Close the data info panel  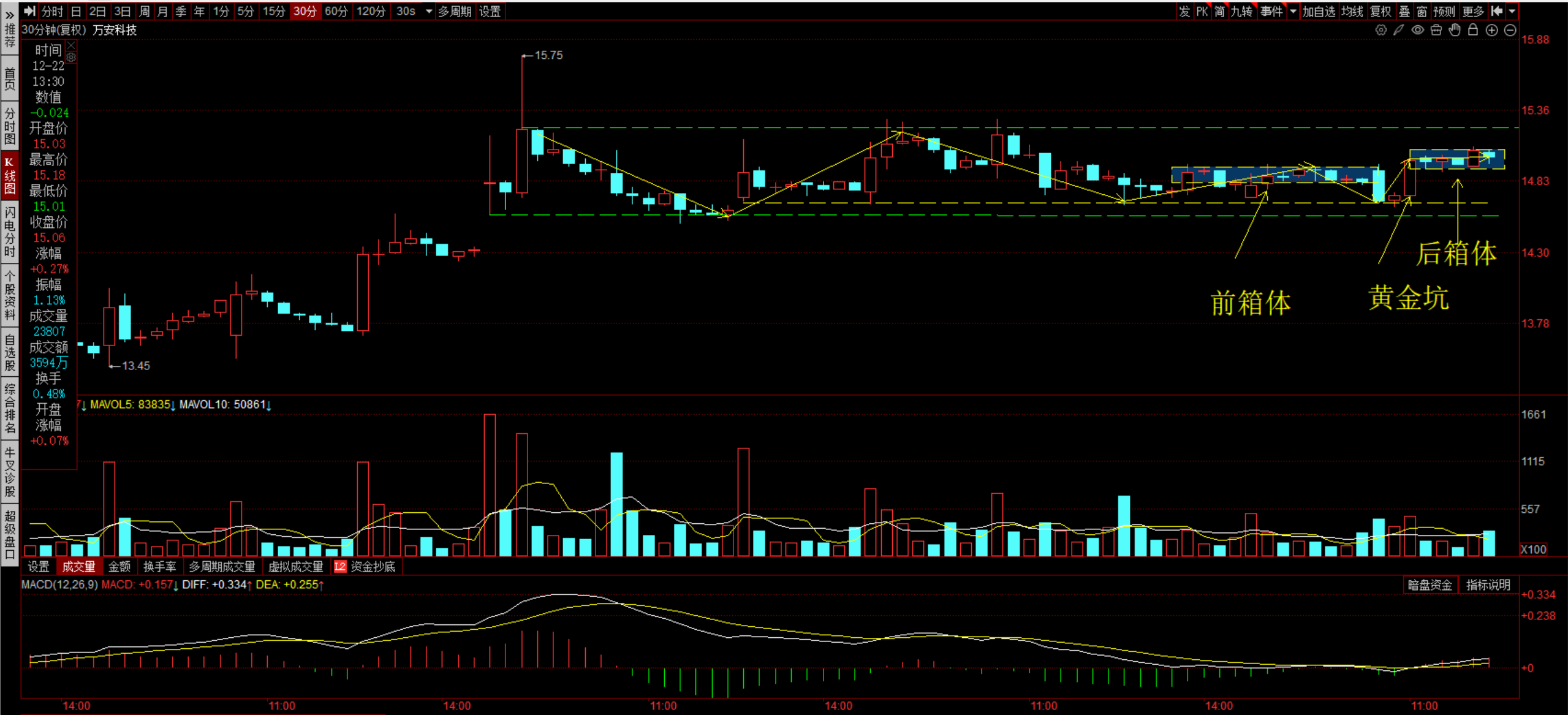(x=71, y=45)
